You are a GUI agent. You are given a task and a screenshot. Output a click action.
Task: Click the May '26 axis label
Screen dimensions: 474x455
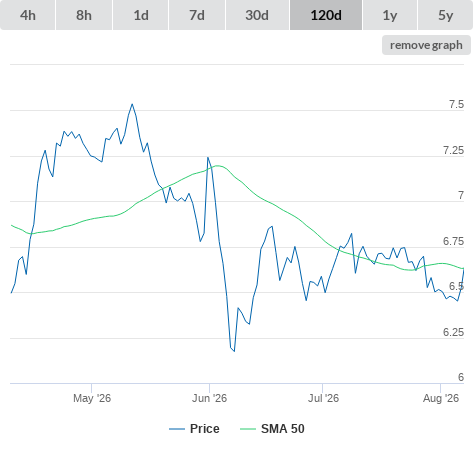92,398
